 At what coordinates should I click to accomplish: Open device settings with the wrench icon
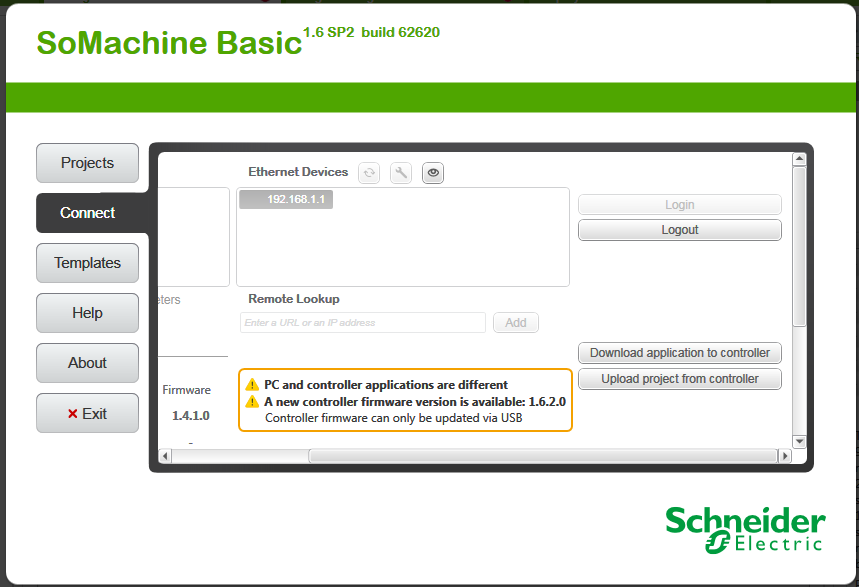[x=400, y=172]
